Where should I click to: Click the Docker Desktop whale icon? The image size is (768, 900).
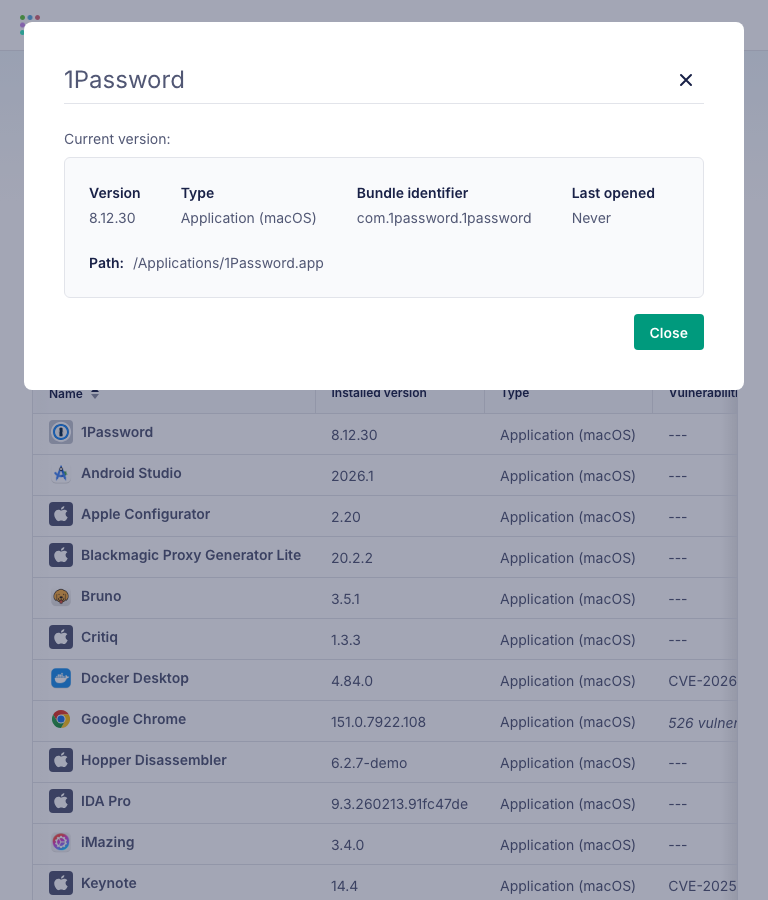61,678
